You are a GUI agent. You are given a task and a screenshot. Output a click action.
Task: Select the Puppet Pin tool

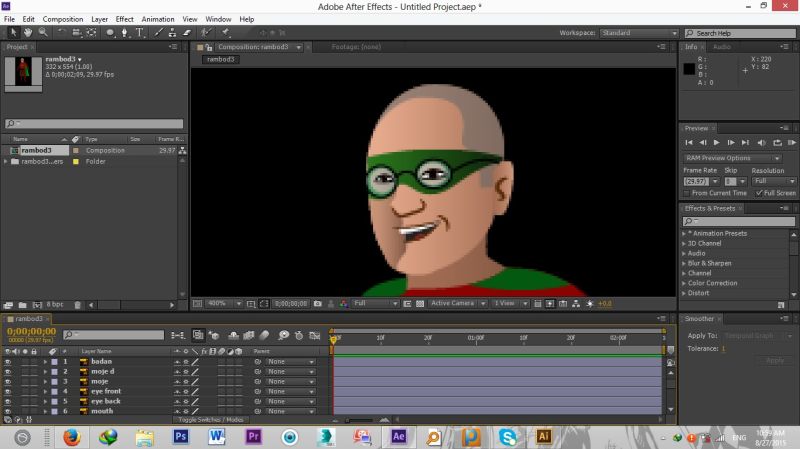(x=225, y=32)
